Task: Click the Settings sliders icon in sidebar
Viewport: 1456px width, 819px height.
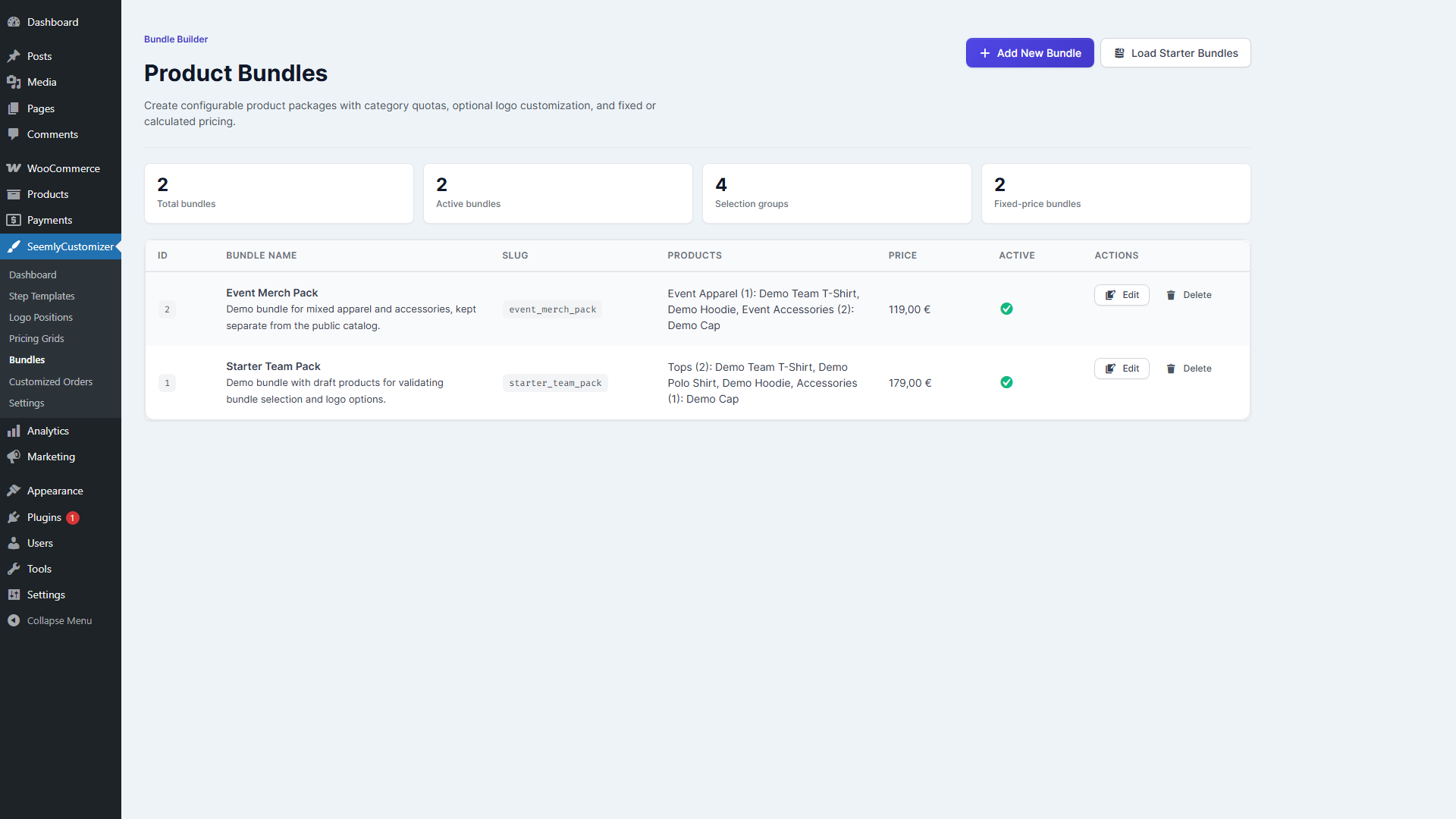Action: pyautogui.click(x=14, y=595)
